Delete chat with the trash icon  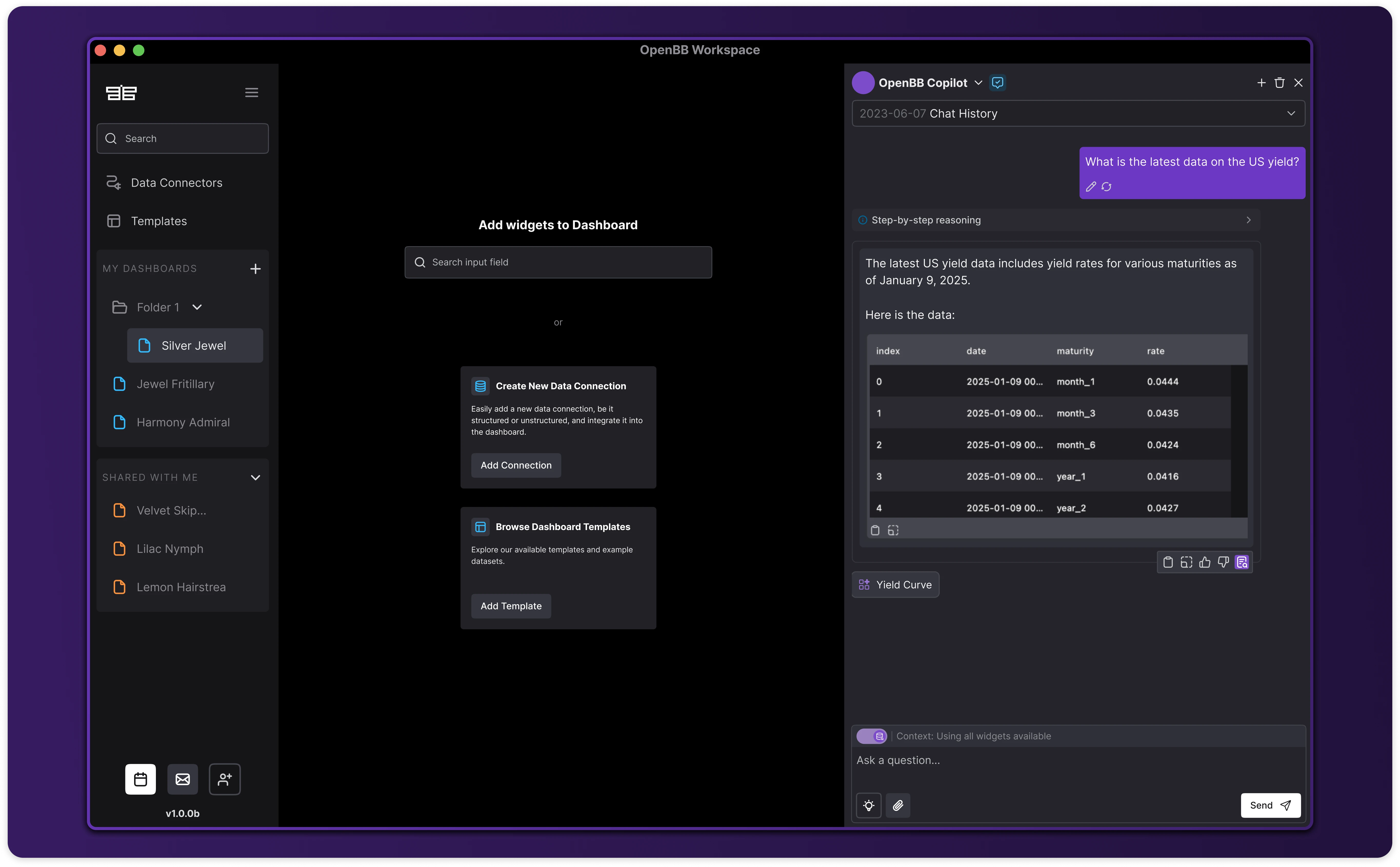click(1279, 83)
